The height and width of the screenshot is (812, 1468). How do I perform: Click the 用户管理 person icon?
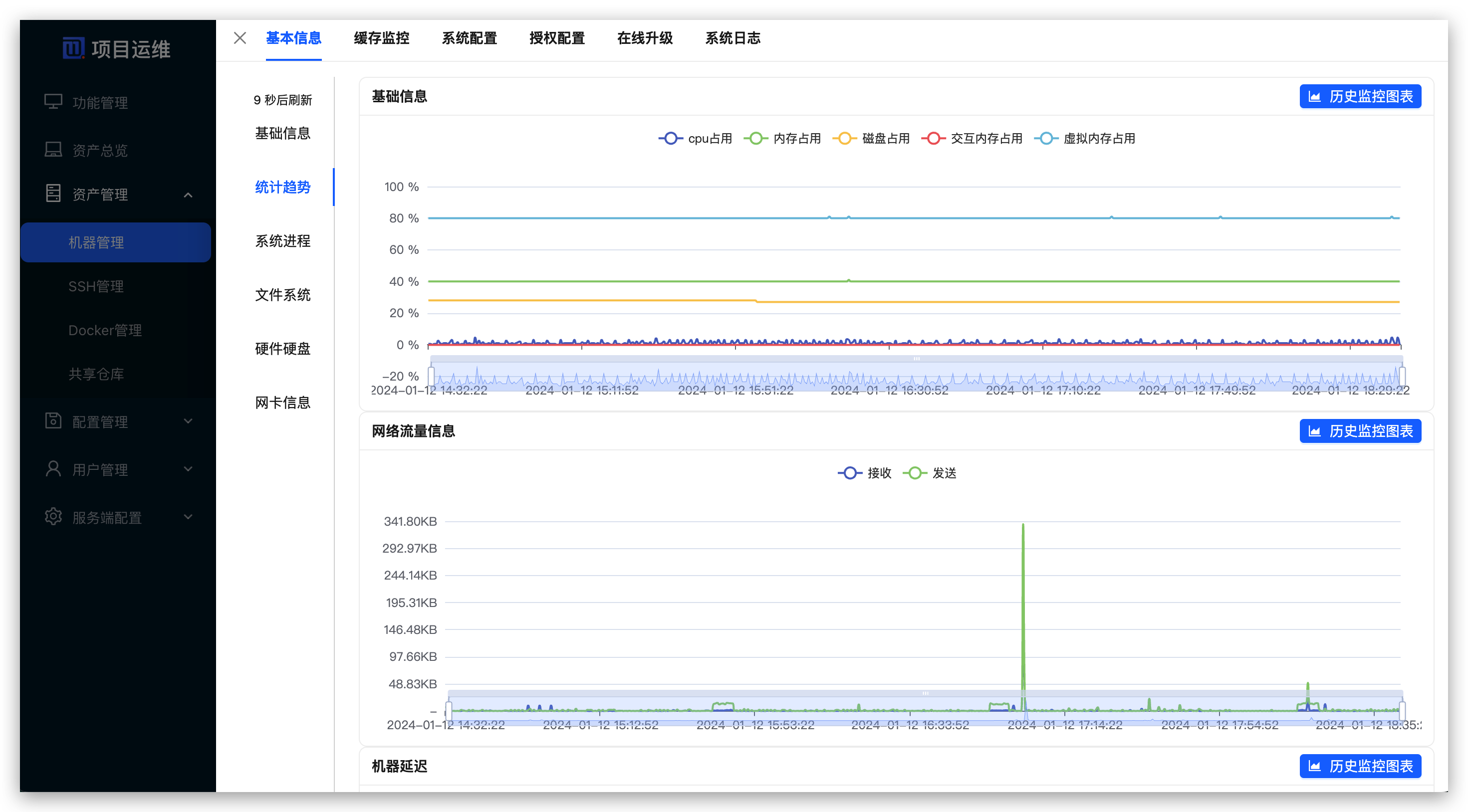pos(53,468)
